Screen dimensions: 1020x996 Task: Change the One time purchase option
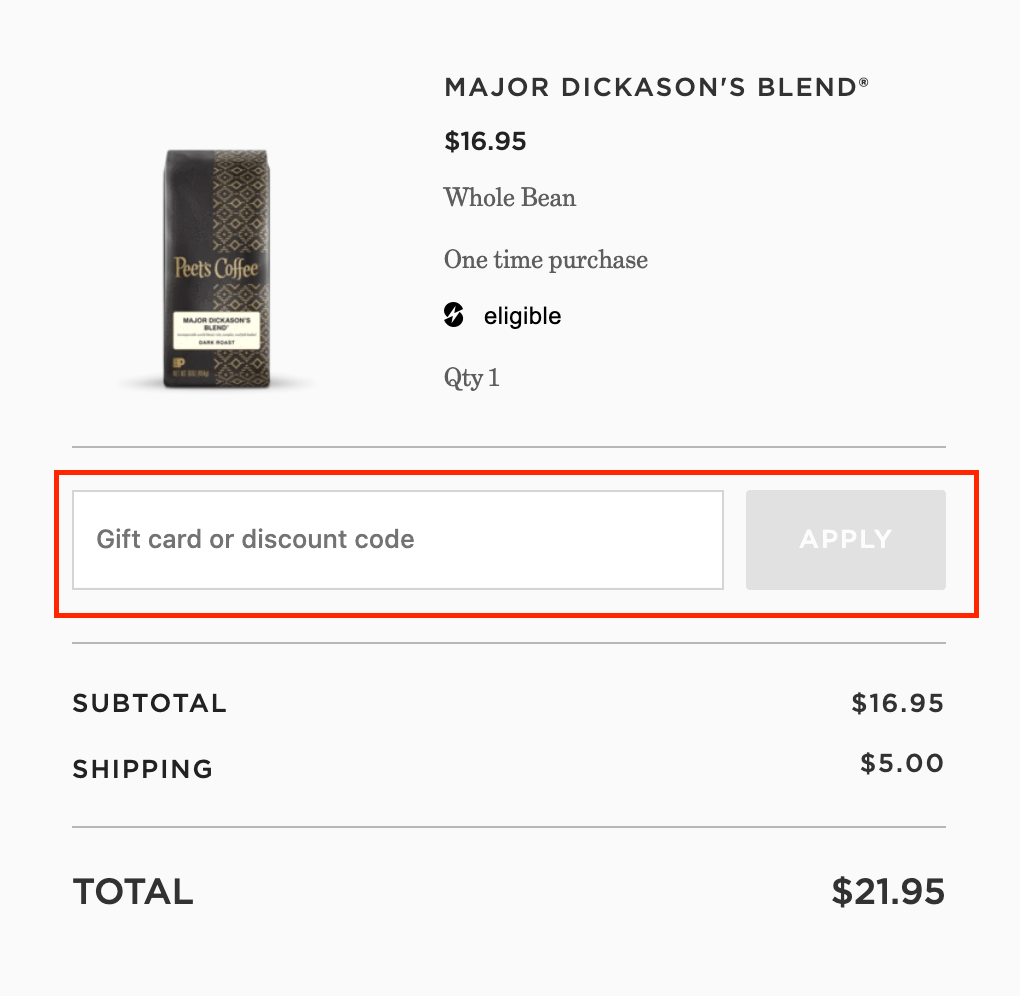click(x=546, y=259)
